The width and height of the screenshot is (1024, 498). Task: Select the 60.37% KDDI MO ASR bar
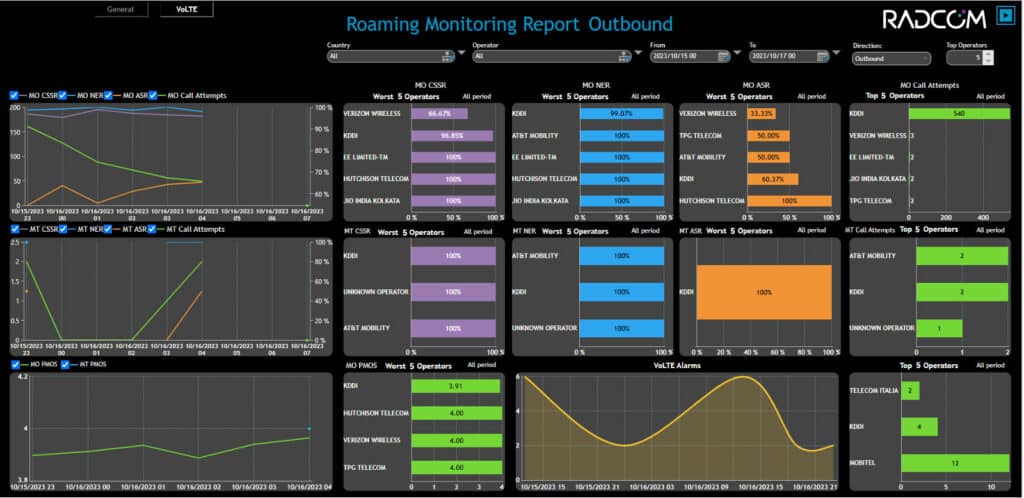[x=773, y=179]
